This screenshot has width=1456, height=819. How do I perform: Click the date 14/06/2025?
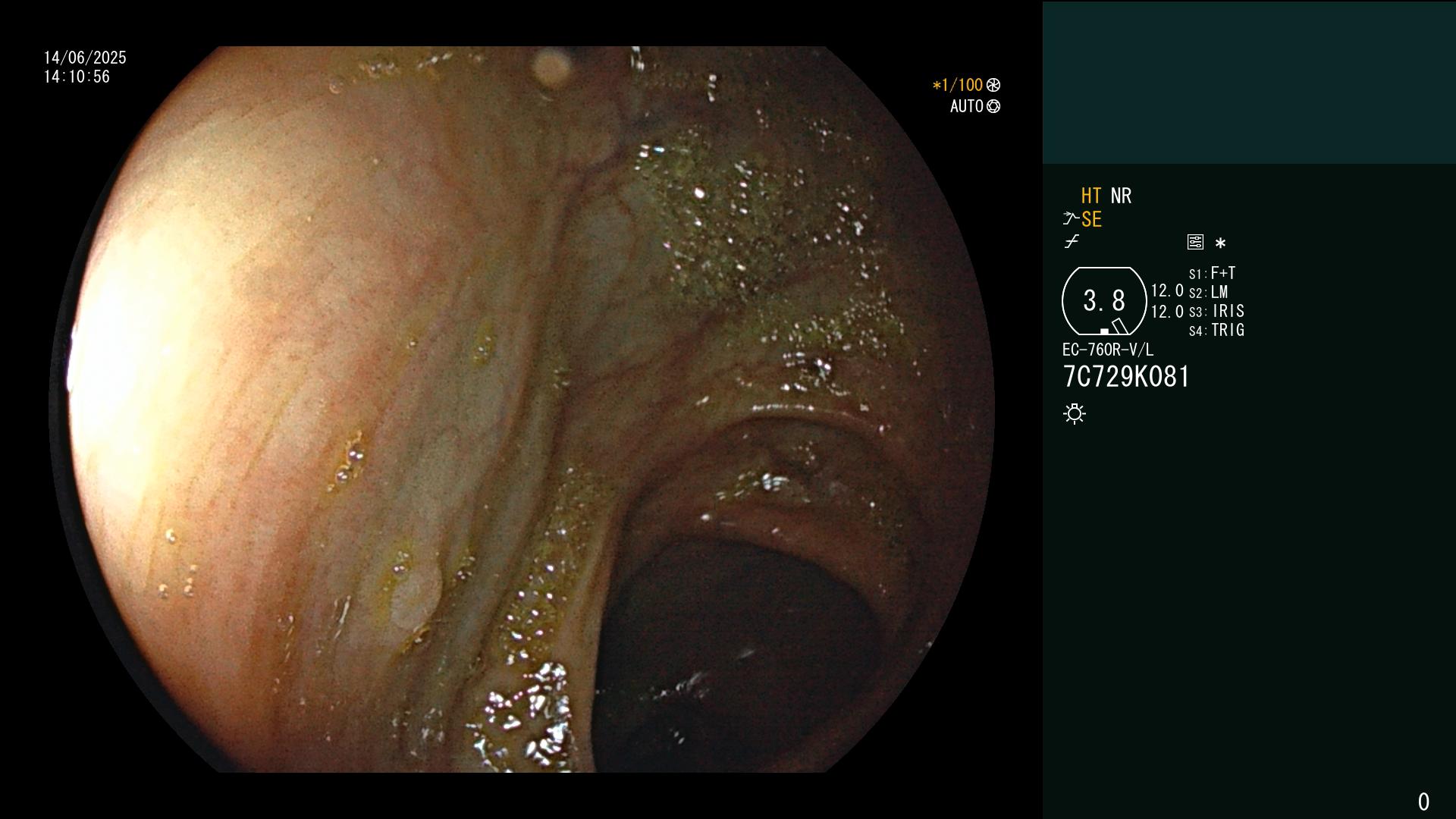pos(85,58)
